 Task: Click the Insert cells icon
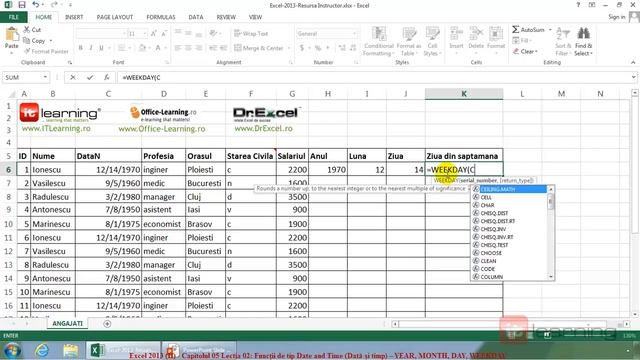[x=456, y=33]
